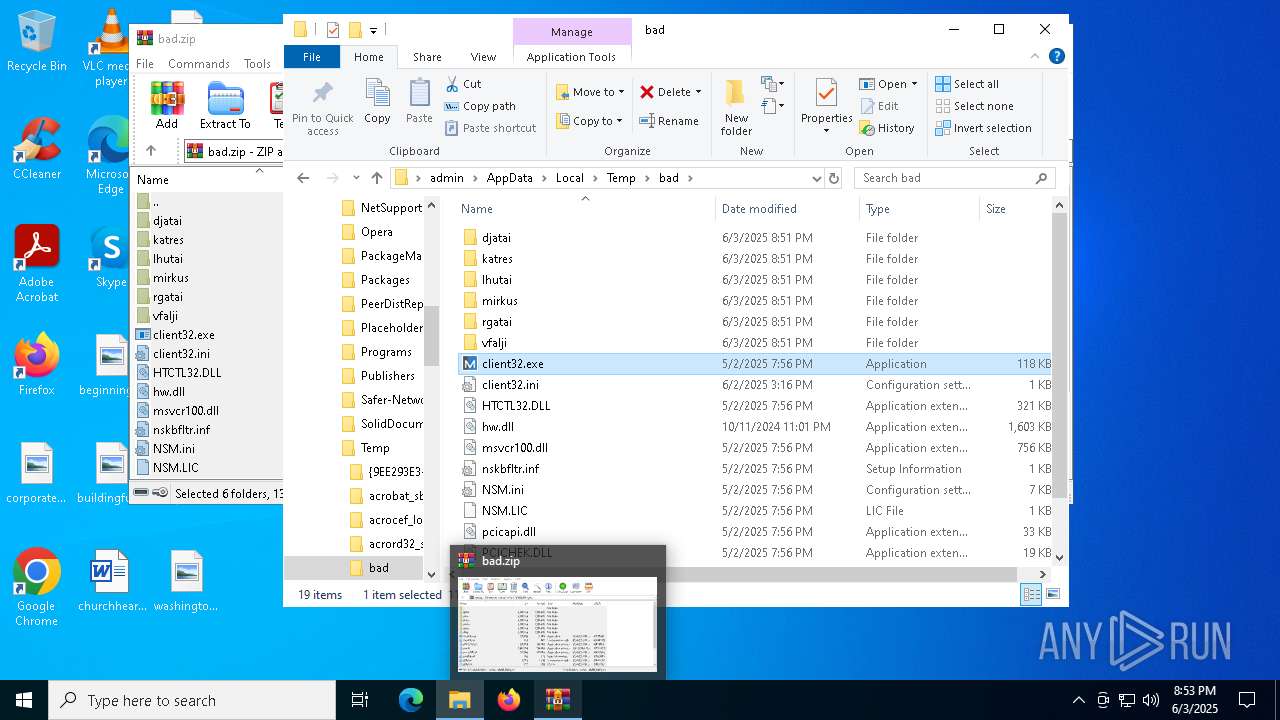Select HTCTL32.DLL in Explorer list
1280x720 pixels.
tap(516, 406)
